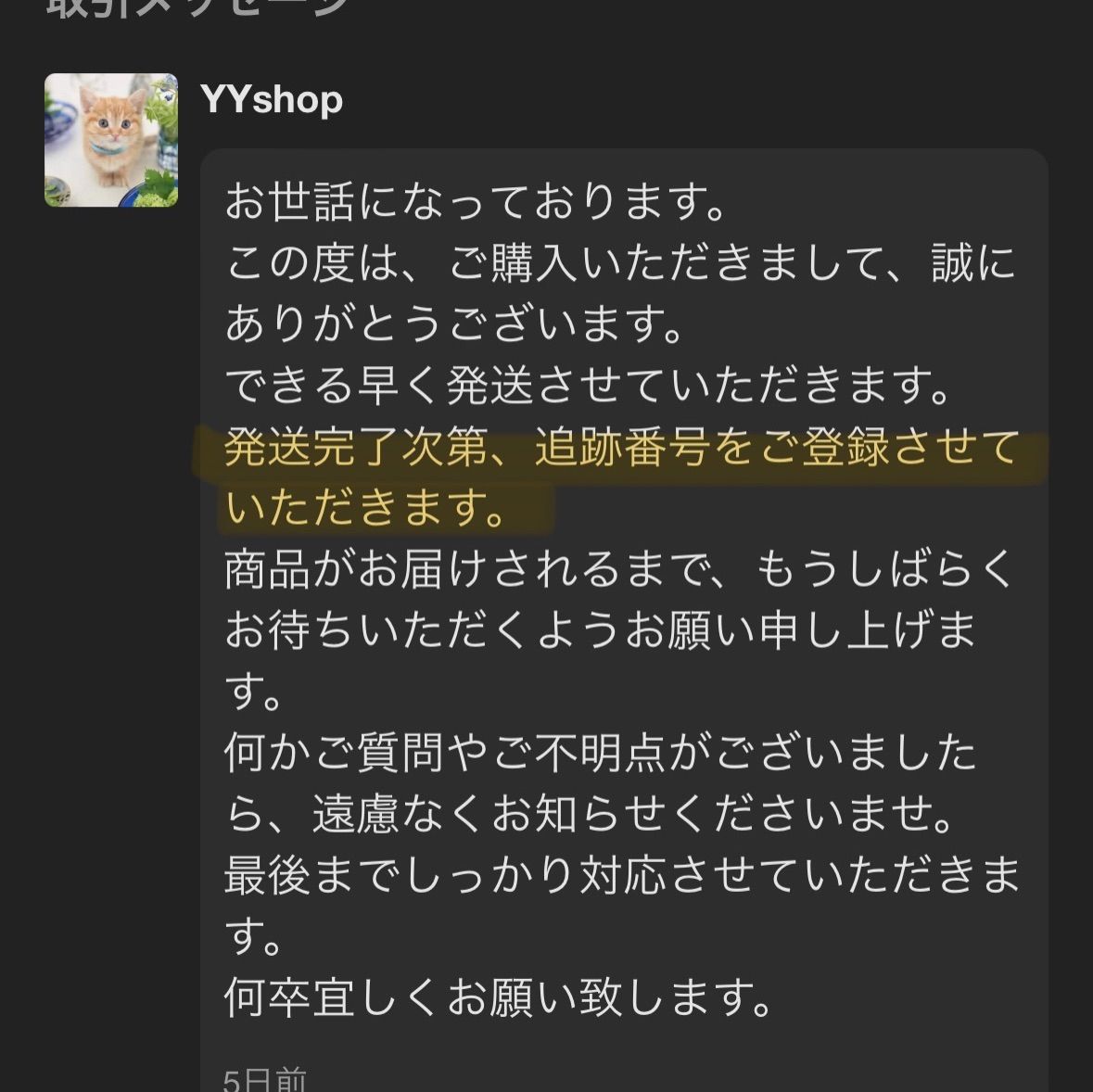Click the line お世話になっております。
1093x1092 pixels.
476,202
